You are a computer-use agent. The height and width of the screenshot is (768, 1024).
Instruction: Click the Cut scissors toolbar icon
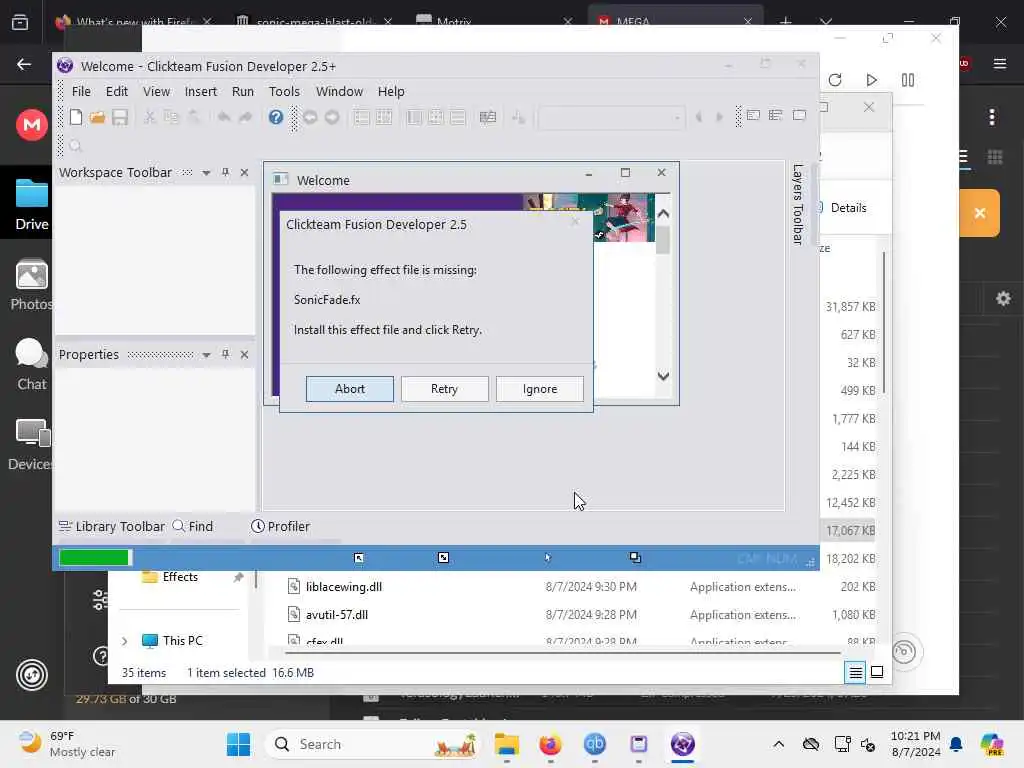150,118
